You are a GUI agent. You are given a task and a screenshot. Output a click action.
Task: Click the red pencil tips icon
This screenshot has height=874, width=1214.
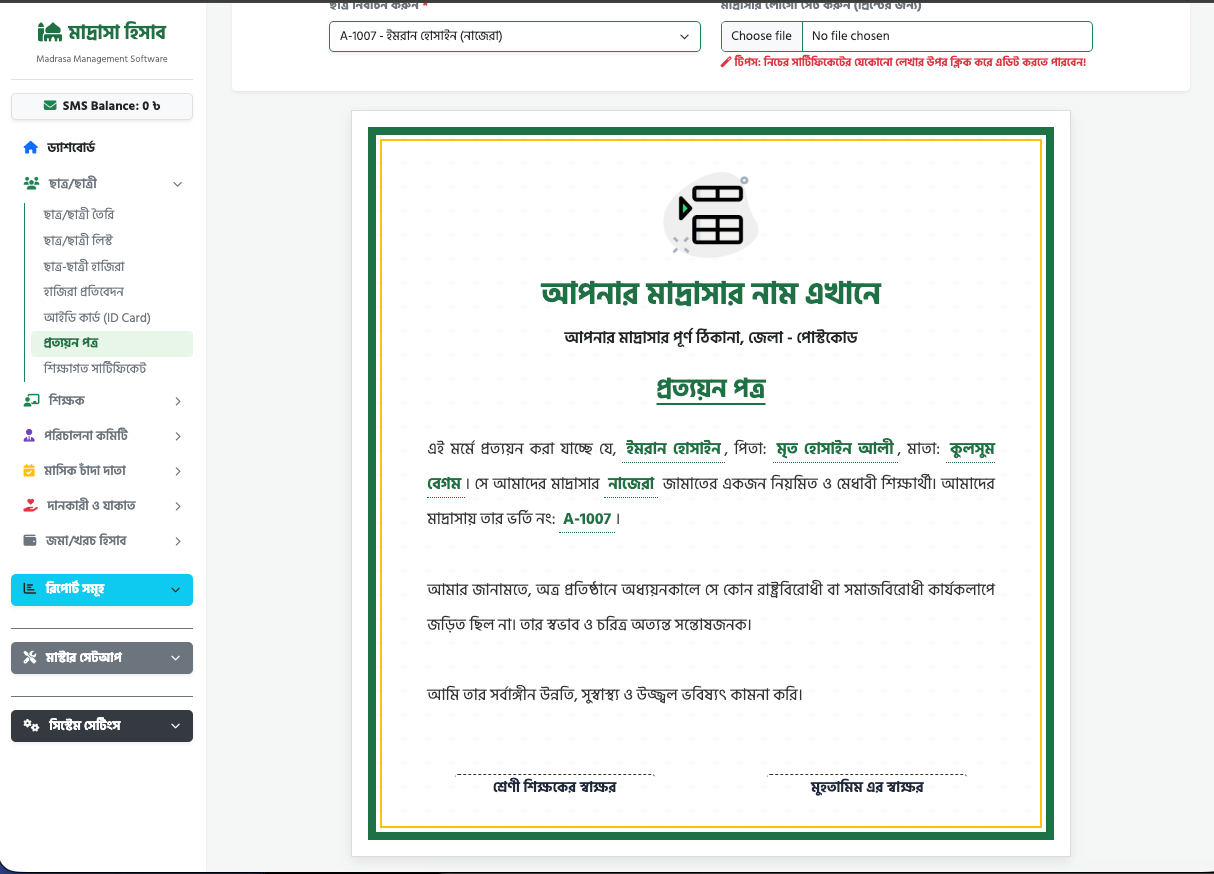click(726, 62)
